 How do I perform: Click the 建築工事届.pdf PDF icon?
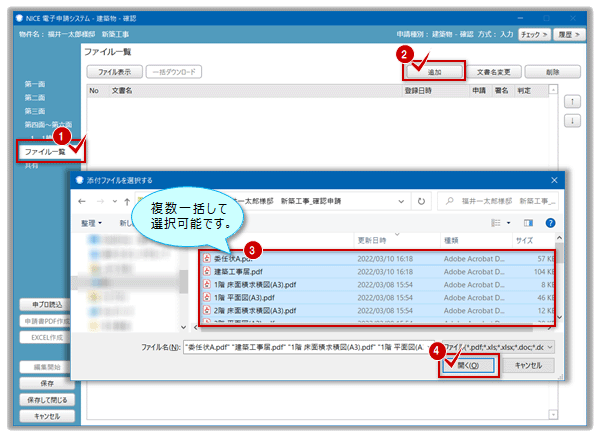click(x=207, y=270)
